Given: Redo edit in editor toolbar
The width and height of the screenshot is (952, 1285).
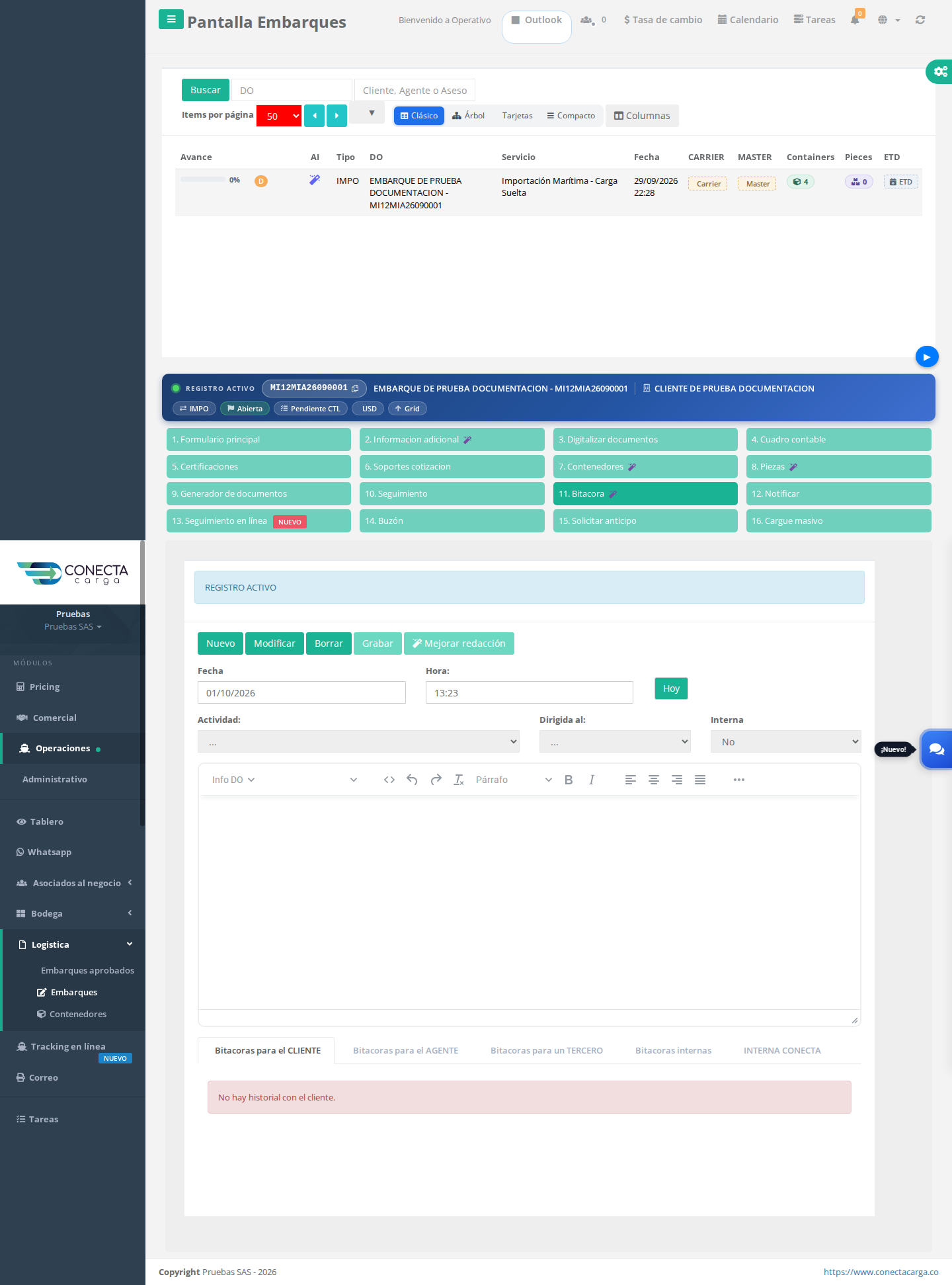Looking at the screenshot, I should 436,780.
